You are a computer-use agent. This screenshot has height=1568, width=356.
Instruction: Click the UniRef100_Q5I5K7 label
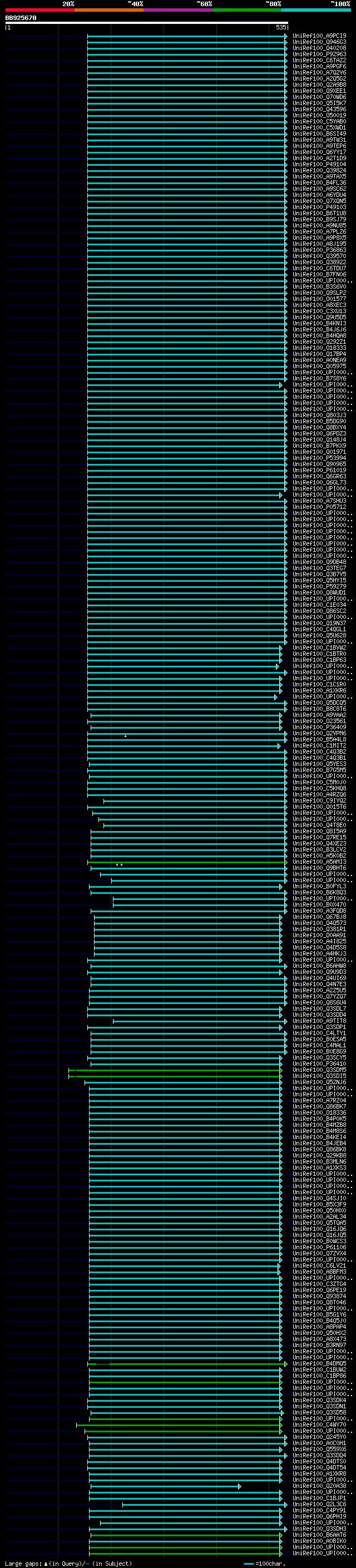(x=319, y=103)
